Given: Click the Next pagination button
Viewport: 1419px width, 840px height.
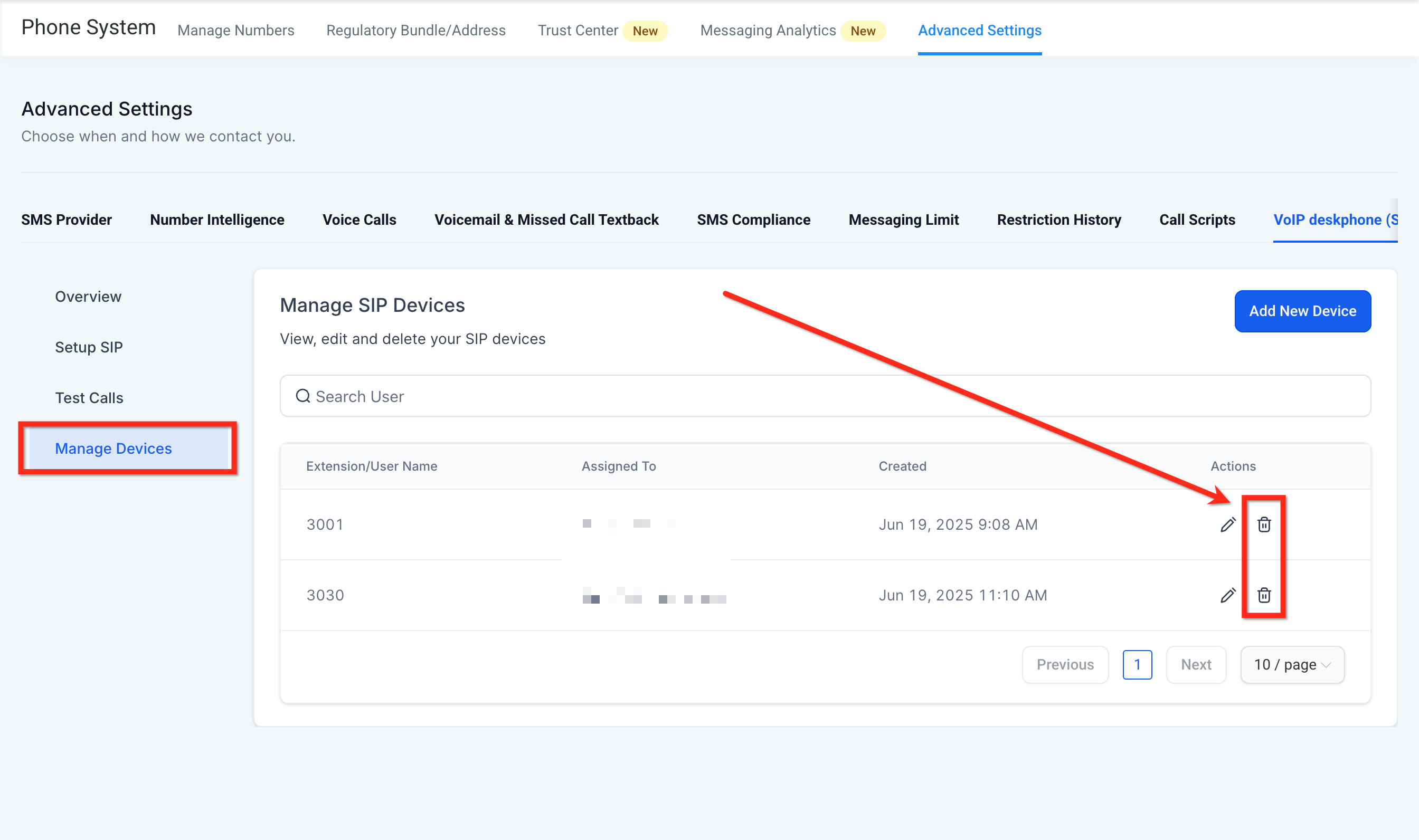Looking at the screenshot, I should pos(1195,664).
